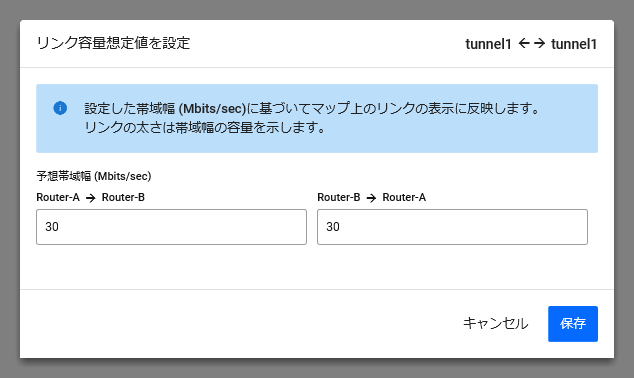Save the settings with 保存 button
634x378 pixels.
tap(573, 324)
